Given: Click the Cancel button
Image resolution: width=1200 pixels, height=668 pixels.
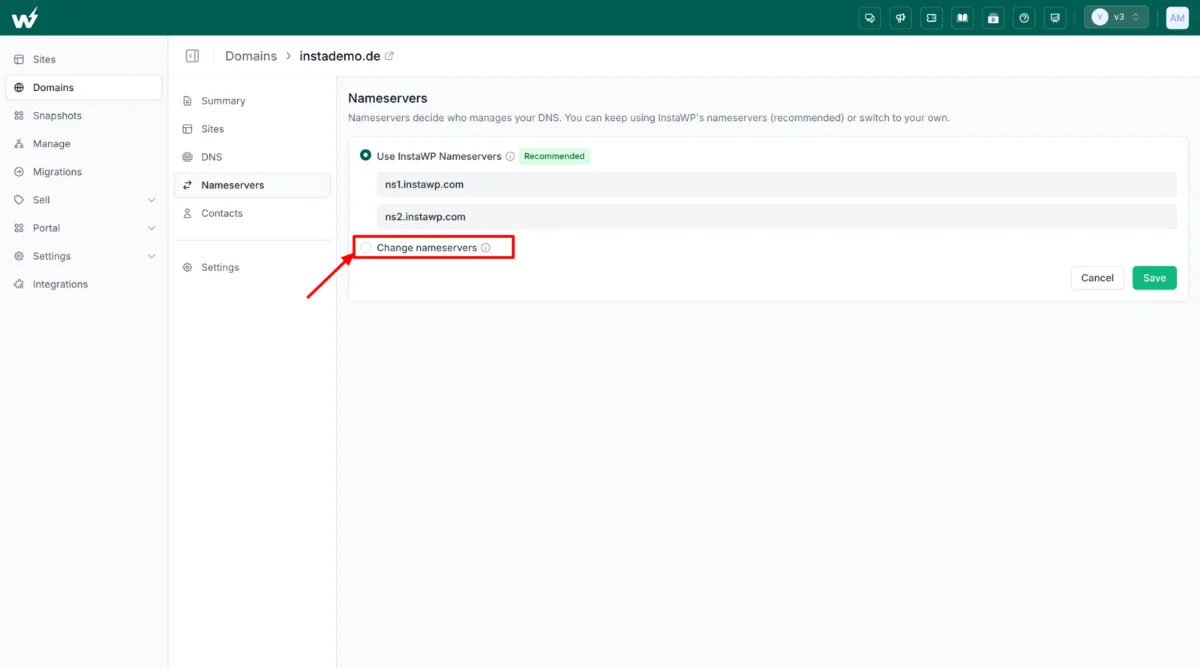Looking at the screenshot, I should click(x=1097, y=278).
